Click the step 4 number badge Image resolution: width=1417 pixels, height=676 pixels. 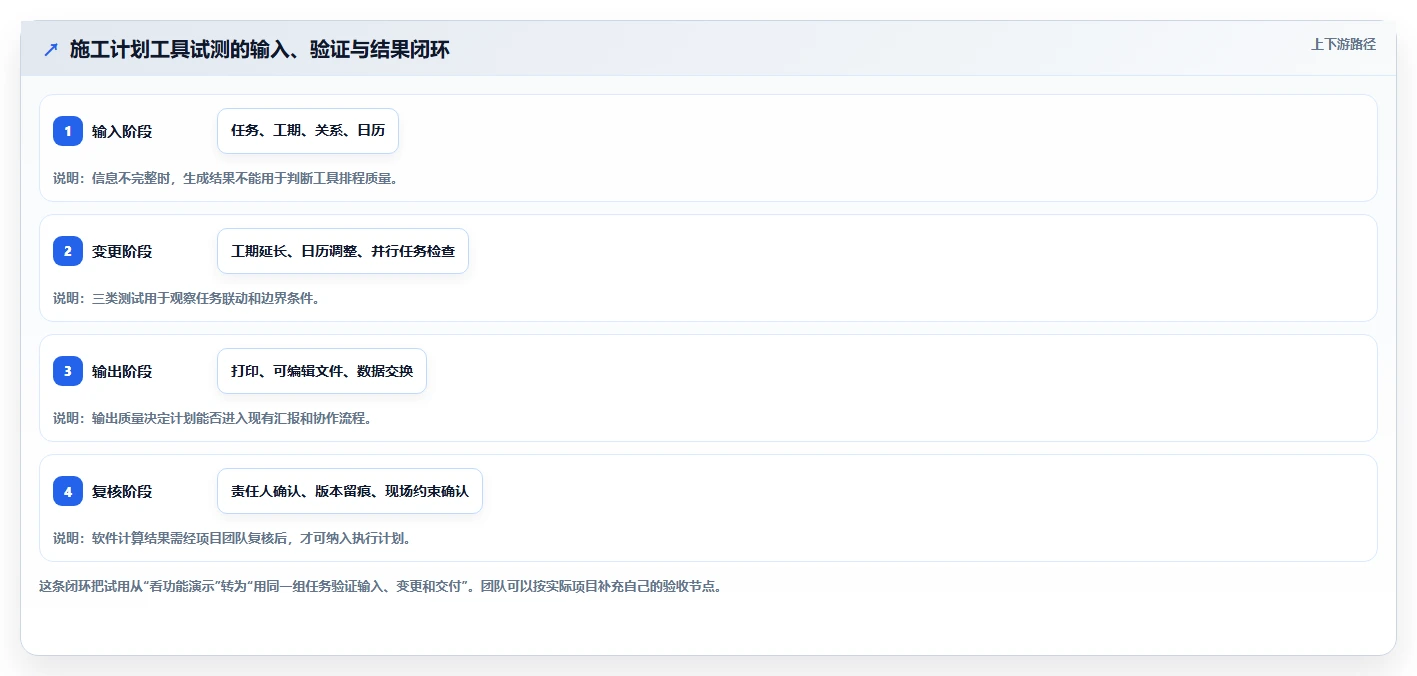pos(68,491)
